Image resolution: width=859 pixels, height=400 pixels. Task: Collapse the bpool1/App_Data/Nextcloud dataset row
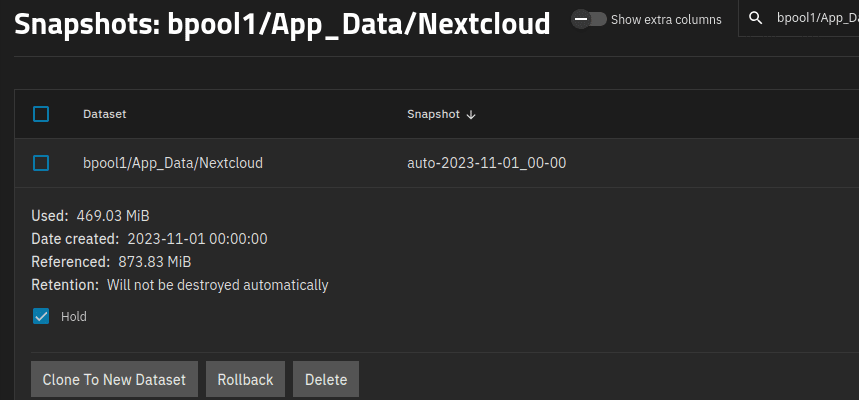[x=172, y=162]
